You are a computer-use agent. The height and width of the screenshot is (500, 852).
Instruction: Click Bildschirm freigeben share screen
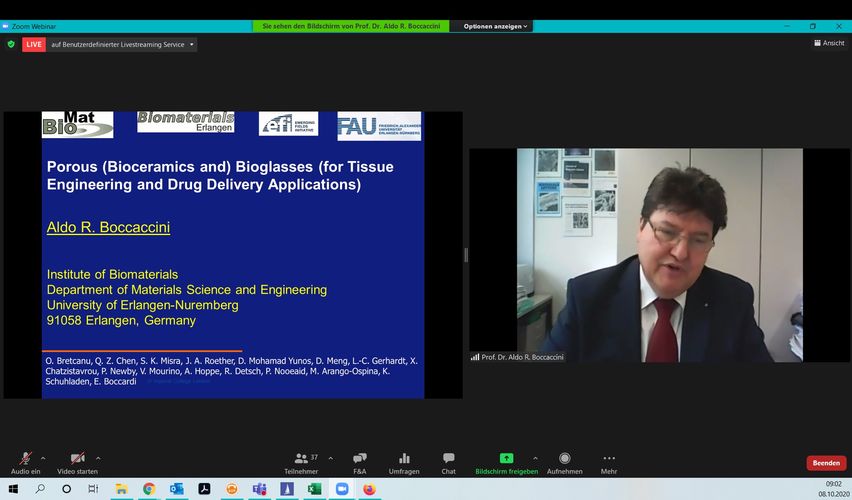click(x=506, y=461)
